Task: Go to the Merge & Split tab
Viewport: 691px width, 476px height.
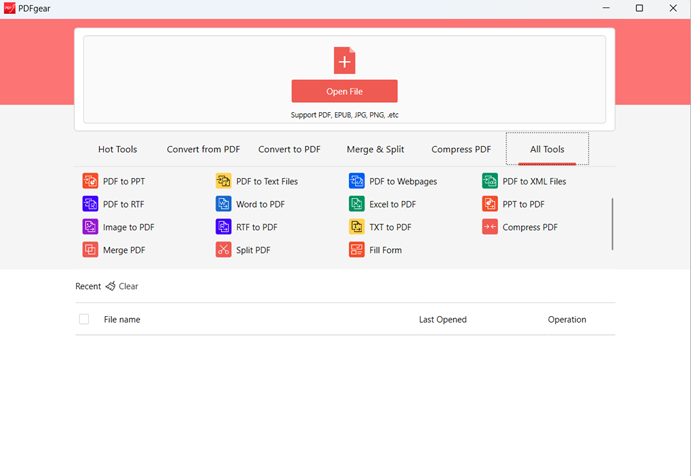Action: 375,149
